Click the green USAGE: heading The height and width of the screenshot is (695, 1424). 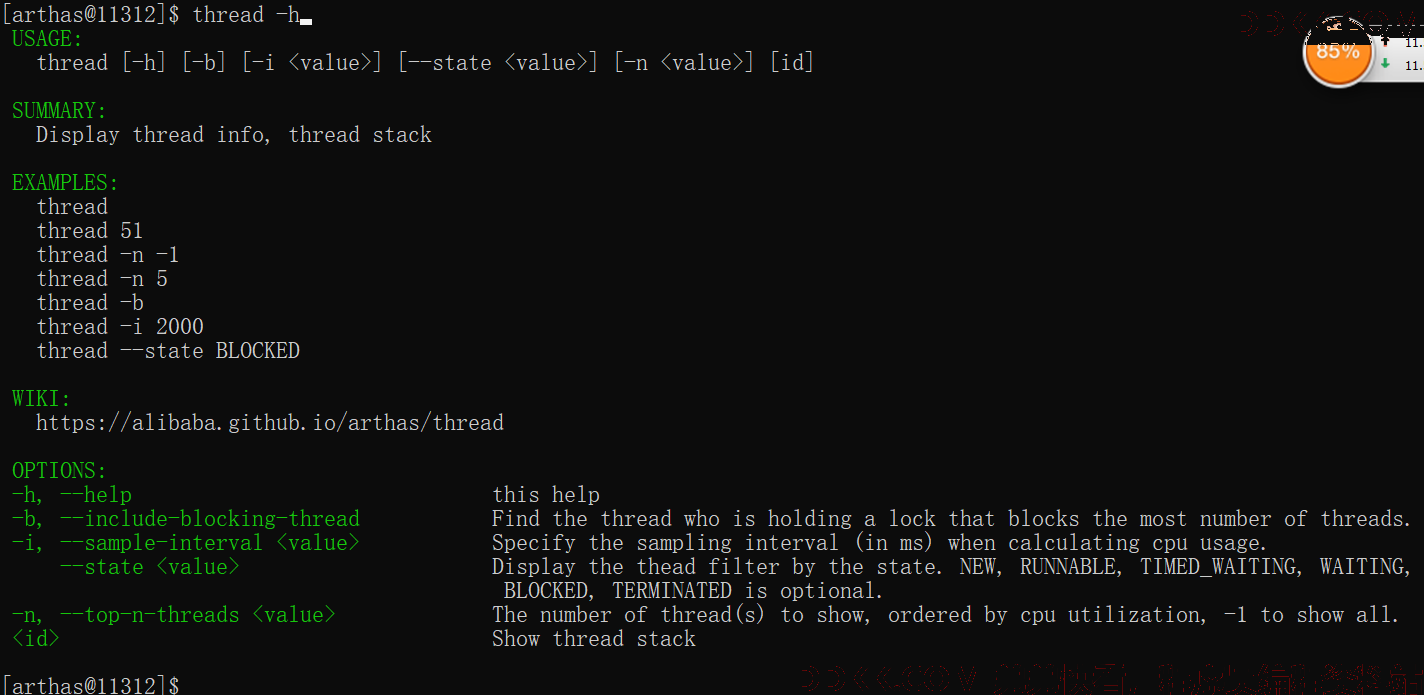click(47, 39)
